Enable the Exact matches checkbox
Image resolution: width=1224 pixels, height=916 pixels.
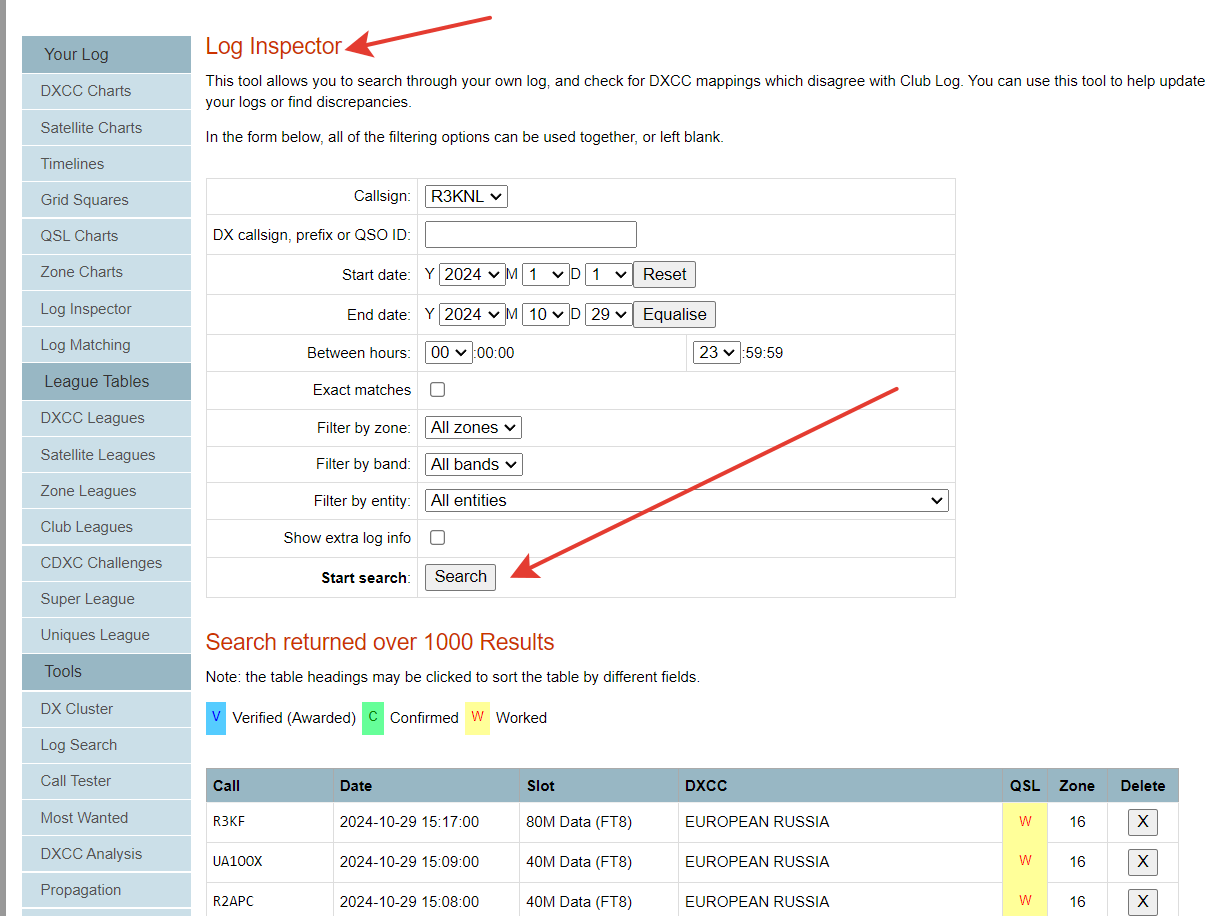click(x=437, y=390)
